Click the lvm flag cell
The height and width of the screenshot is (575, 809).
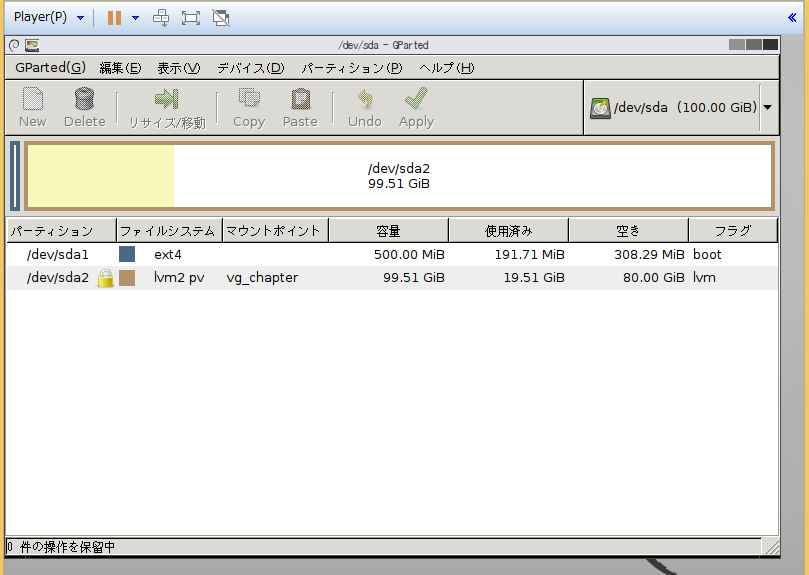coord(704,278)
